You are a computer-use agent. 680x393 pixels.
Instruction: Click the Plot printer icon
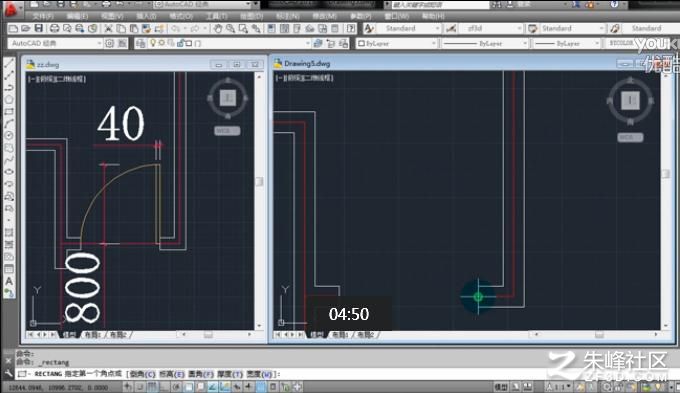coord(54,29)
